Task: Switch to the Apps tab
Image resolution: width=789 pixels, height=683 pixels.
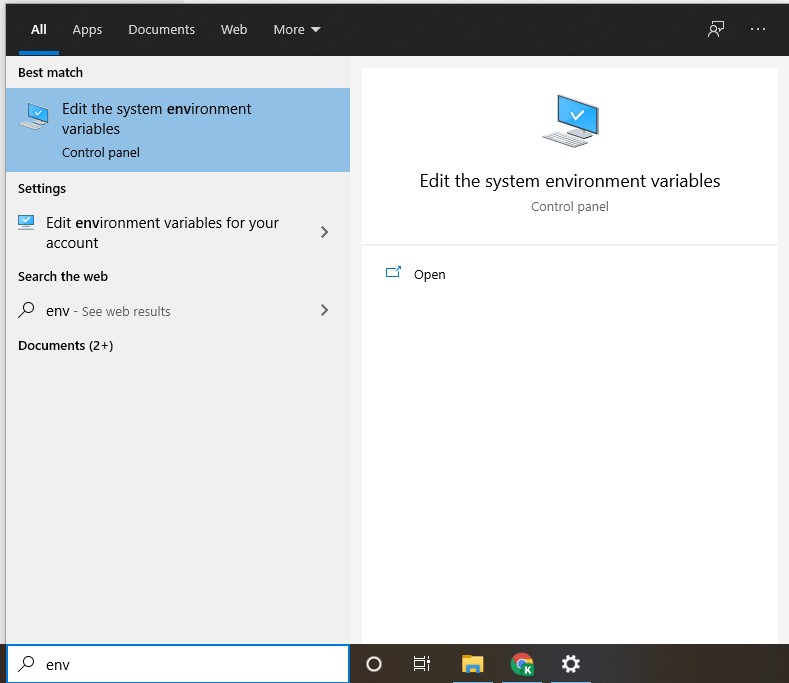Action: 87,29
